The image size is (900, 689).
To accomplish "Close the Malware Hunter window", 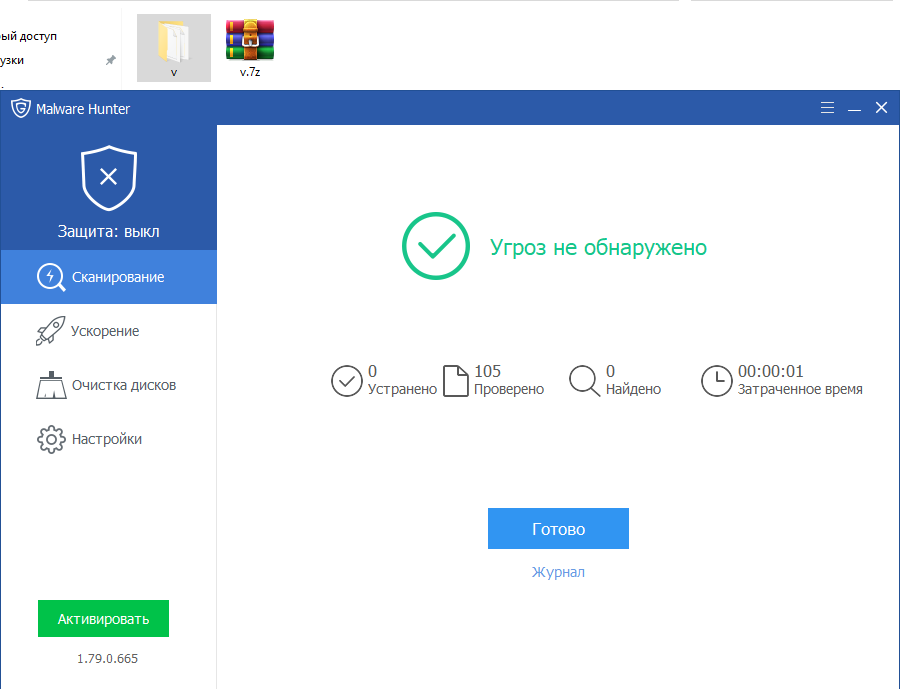I will [881, 107].
